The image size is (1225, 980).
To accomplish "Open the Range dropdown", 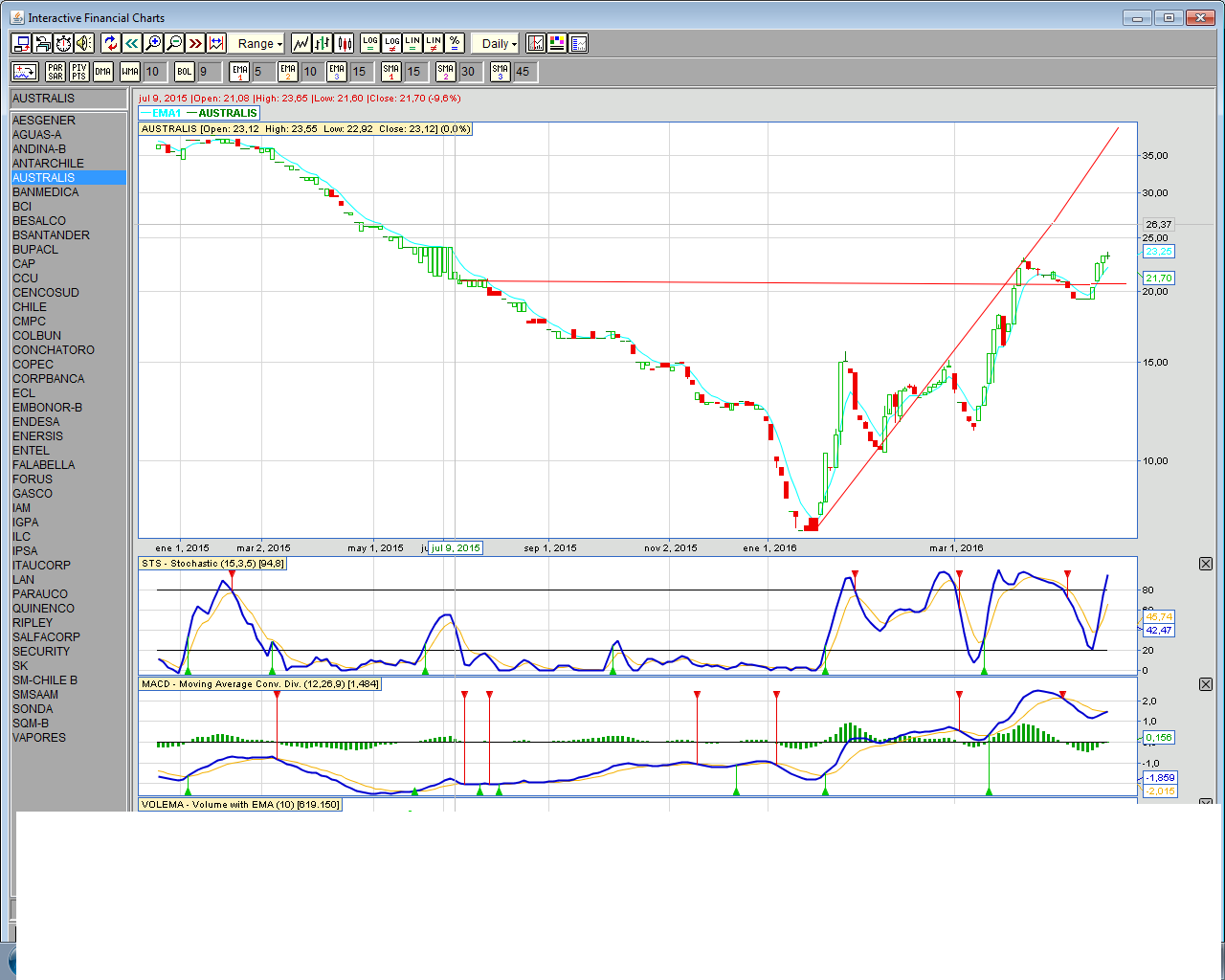I will point(259,43).
